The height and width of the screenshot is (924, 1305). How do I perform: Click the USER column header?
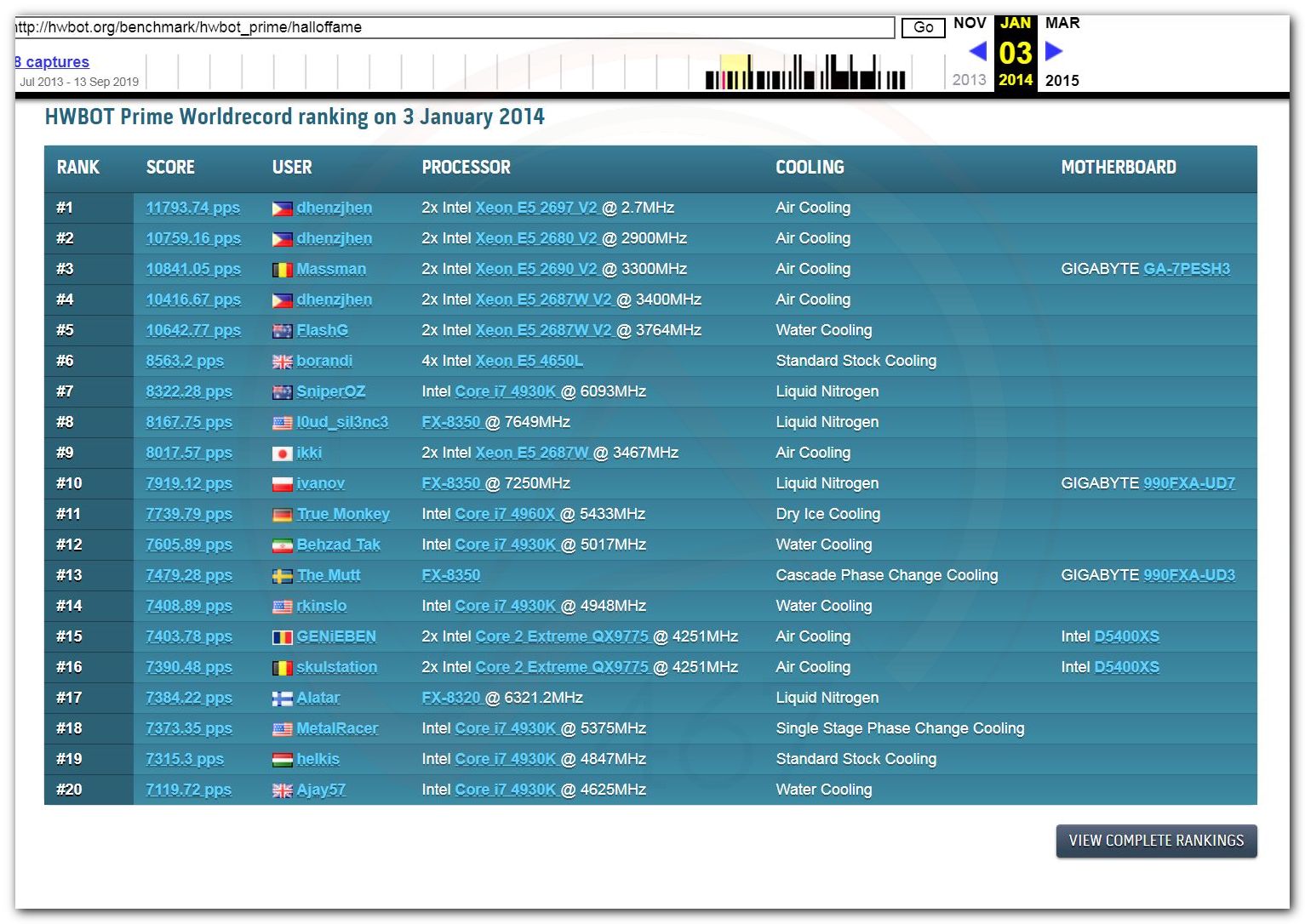pos(292,168)
